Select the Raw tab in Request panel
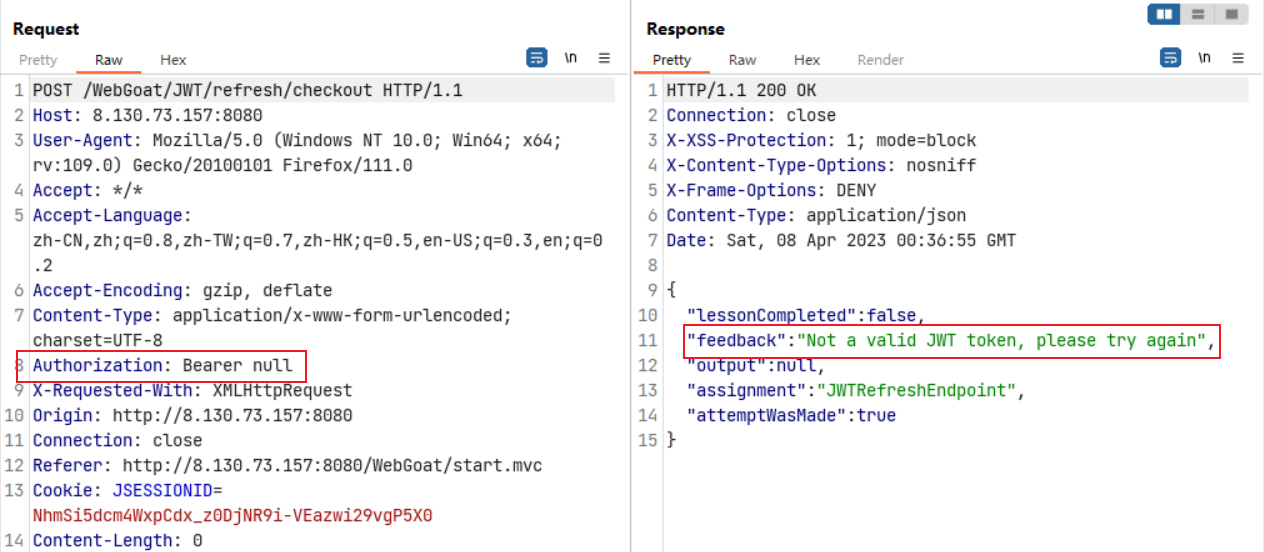Screen dimensions: 1264x552 [108, 60]
